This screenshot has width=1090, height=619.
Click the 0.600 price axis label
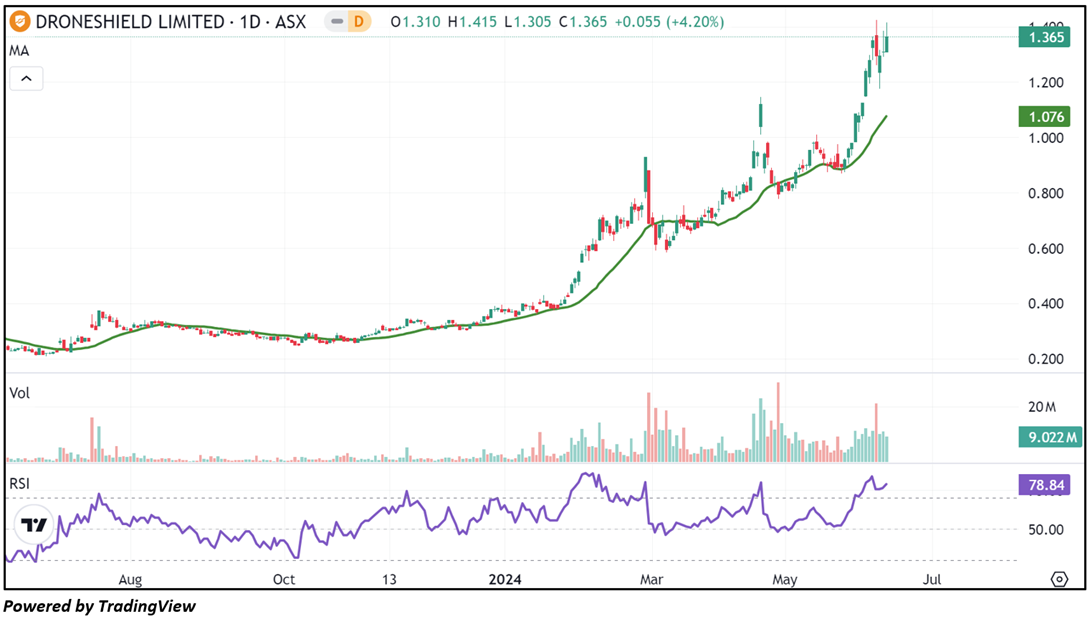coord(1046,248)
